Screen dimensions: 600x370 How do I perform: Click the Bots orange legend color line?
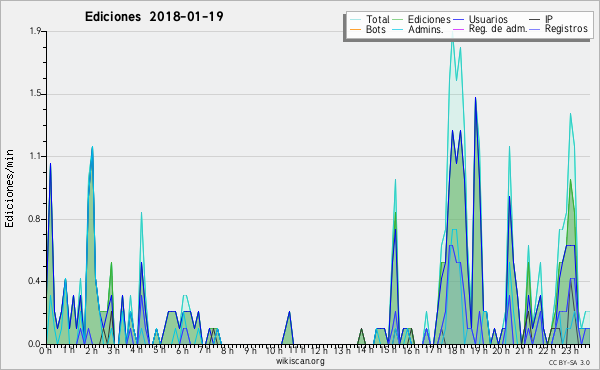355,29
